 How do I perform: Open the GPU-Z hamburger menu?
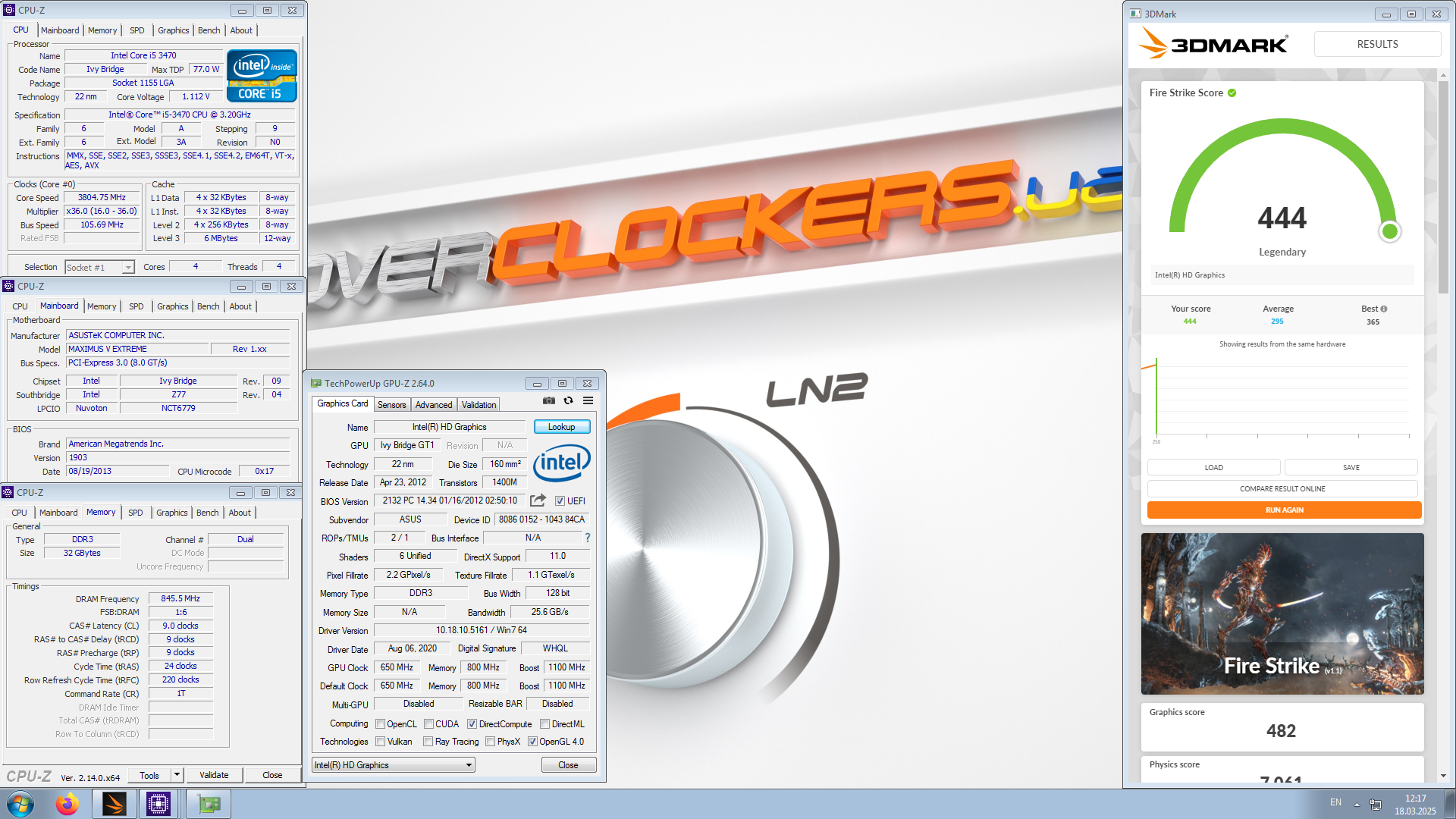click(588, 401)
